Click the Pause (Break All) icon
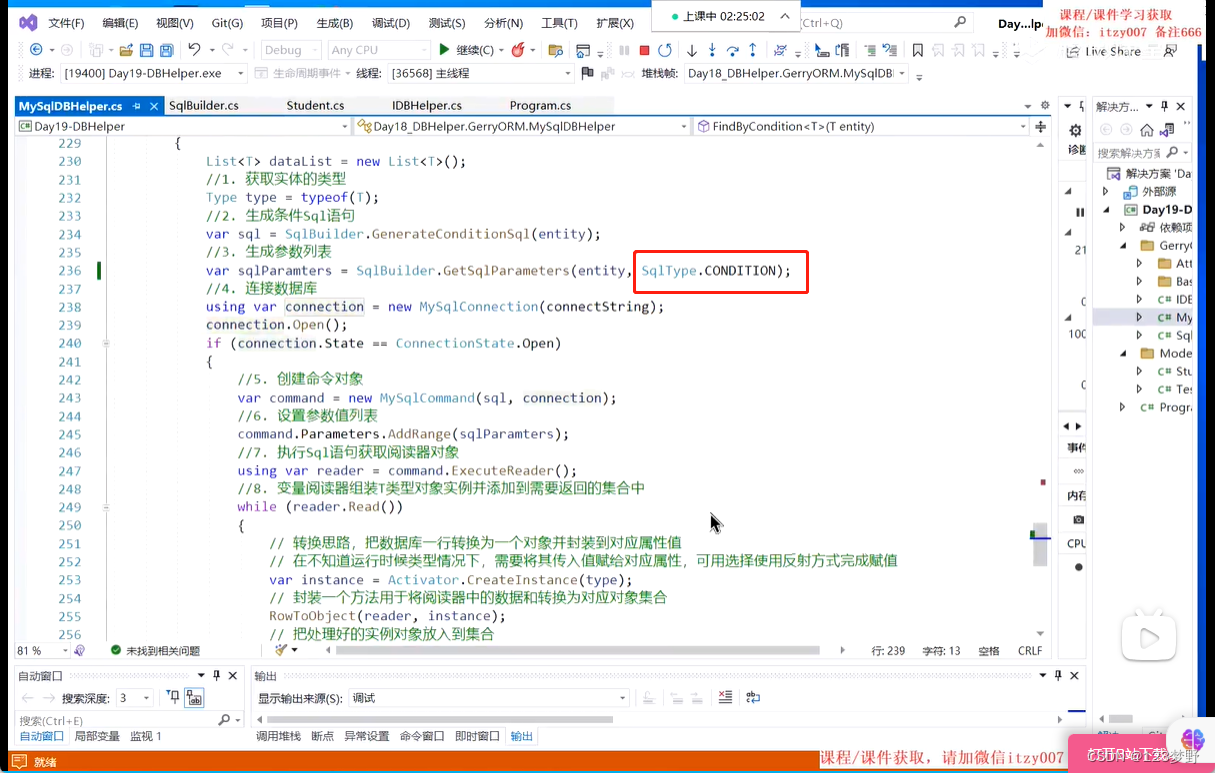 click(624, 50)
